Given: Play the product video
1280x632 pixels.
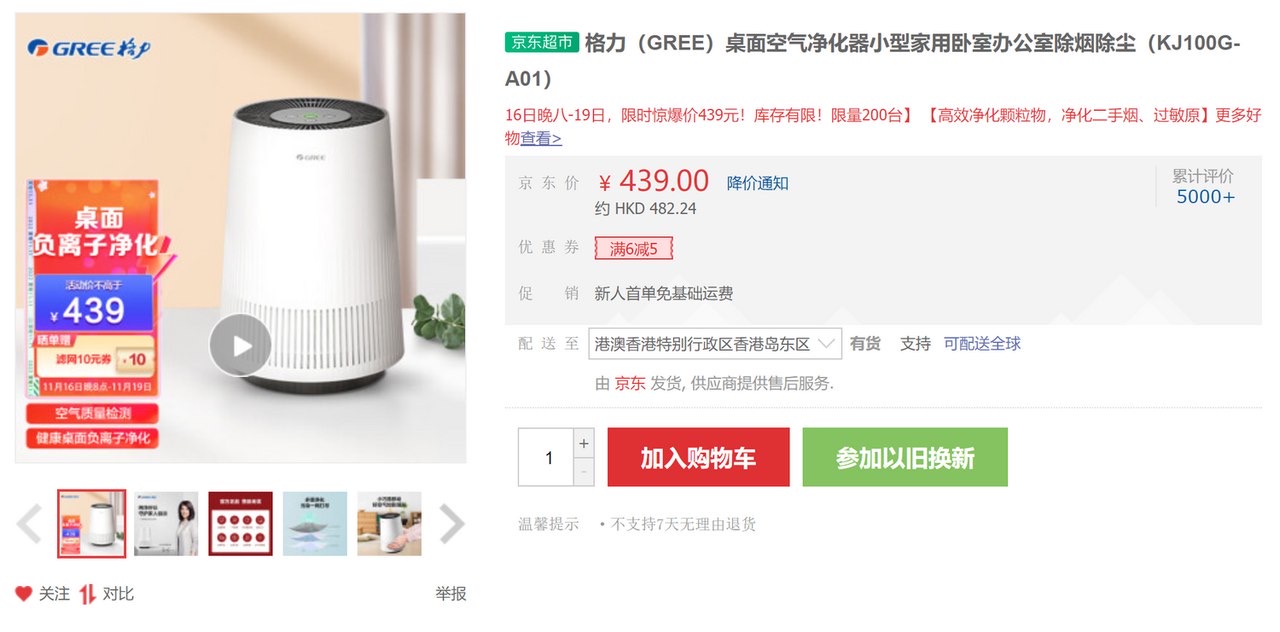Looking at the screenshot, I should coord(240,345).
